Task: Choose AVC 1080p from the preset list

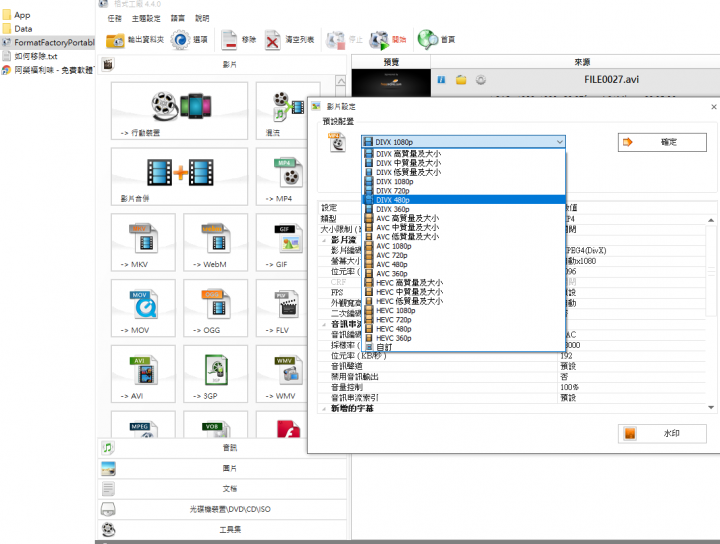Action: pyautogui.click(x=463, y=246)
